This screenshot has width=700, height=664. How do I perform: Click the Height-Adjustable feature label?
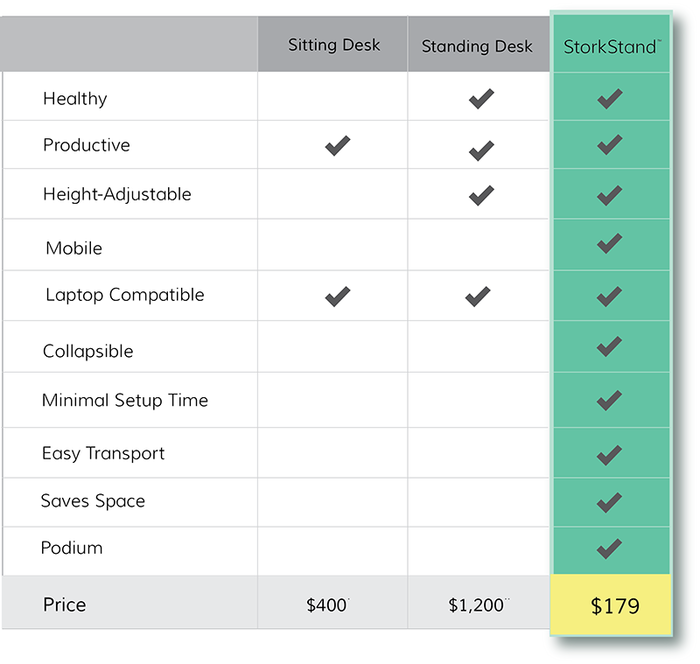(117, 194)
